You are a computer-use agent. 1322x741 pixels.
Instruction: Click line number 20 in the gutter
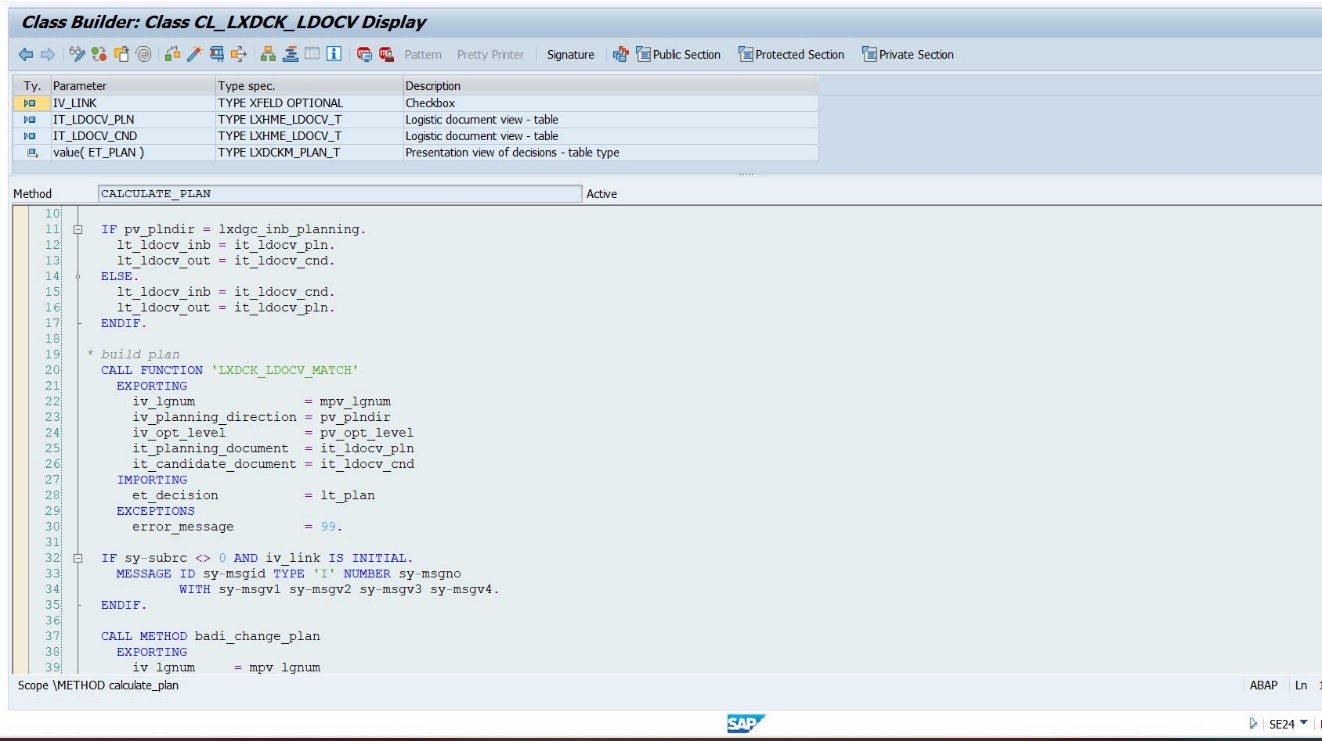(x=53, y=370)
